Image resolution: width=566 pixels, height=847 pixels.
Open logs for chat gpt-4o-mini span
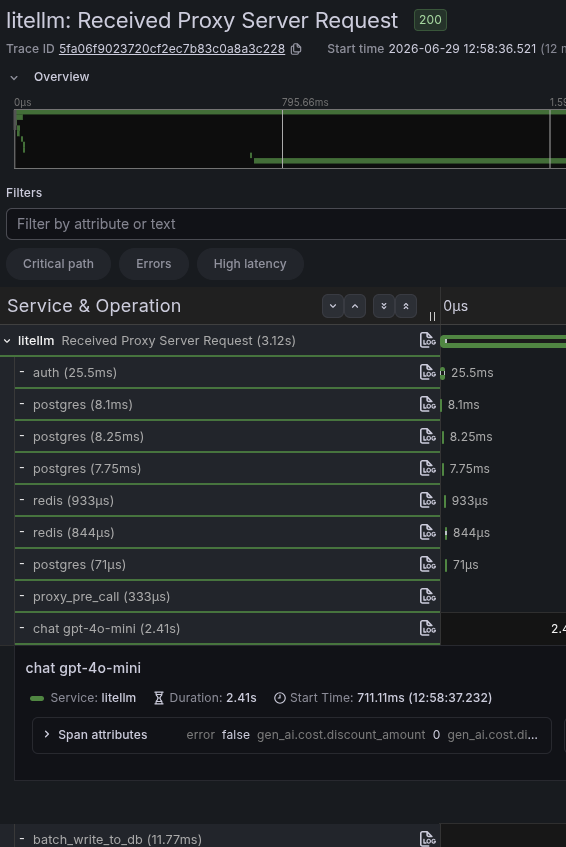(x=427, y=628)
